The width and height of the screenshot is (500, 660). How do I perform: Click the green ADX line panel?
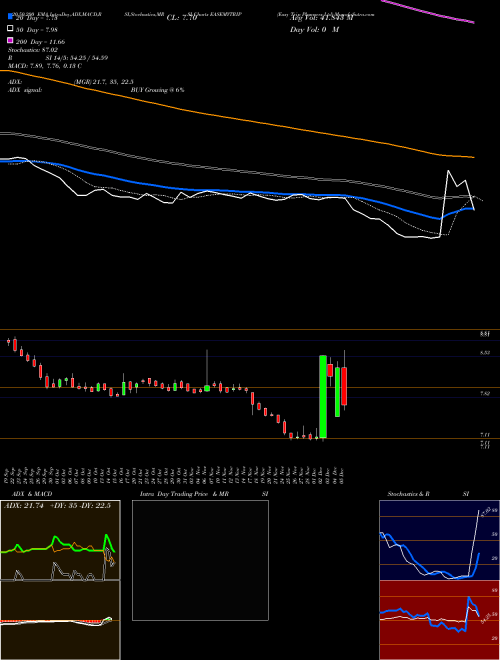coord(60,540)
